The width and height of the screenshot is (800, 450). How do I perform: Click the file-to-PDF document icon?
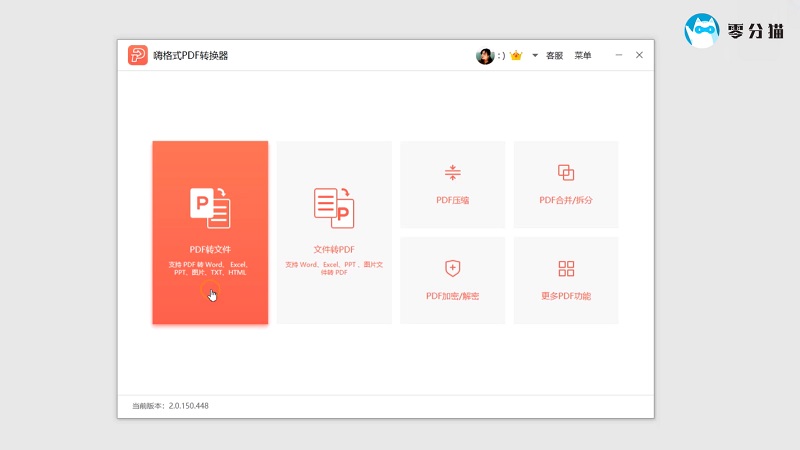[334, 208]
